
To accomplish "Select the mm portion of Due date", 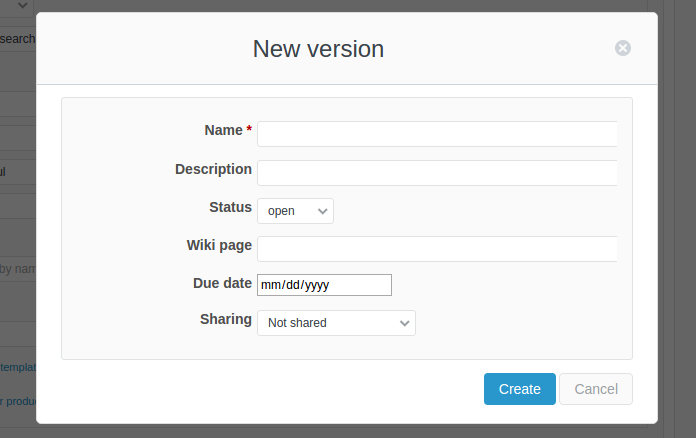I will click(269, 285).
